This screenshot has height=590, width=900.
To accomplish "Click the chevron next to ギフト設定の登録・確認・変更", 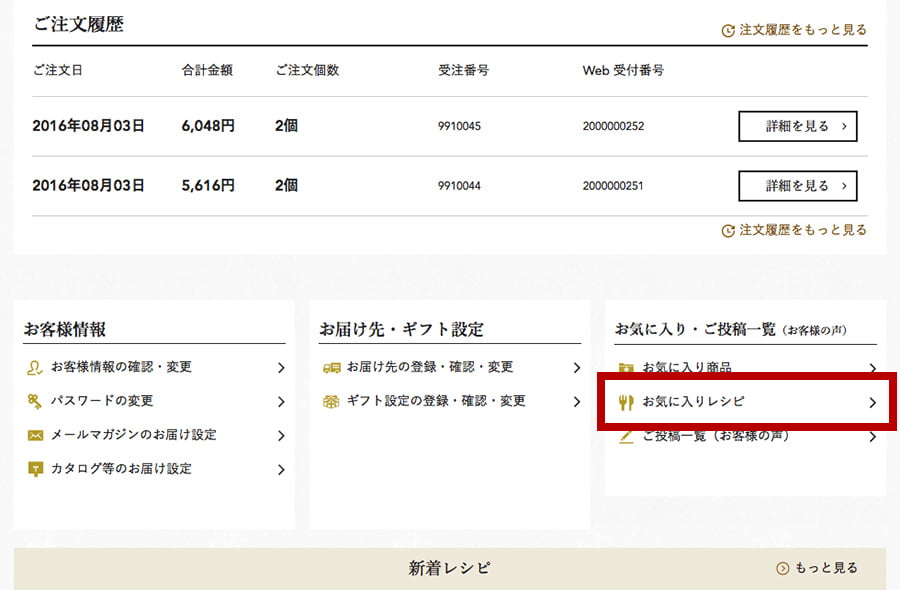I will (x=576, y=402).
